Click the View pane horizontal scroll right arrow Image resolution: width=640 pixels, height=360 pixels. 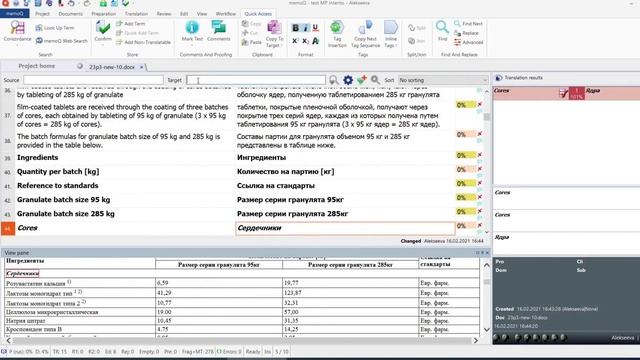[476, 340]
